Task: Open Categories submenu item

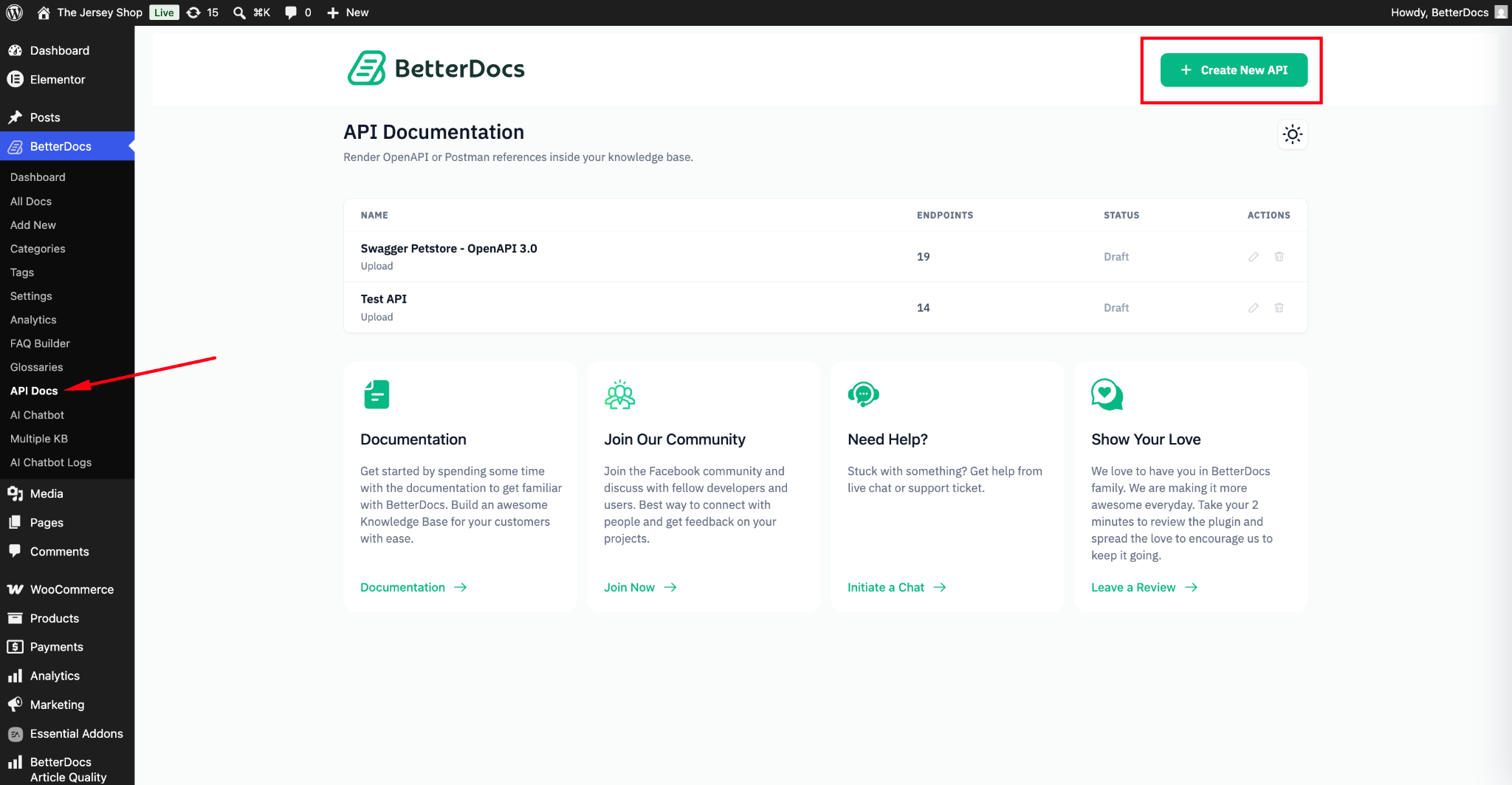Action: (x=38, y=249)
